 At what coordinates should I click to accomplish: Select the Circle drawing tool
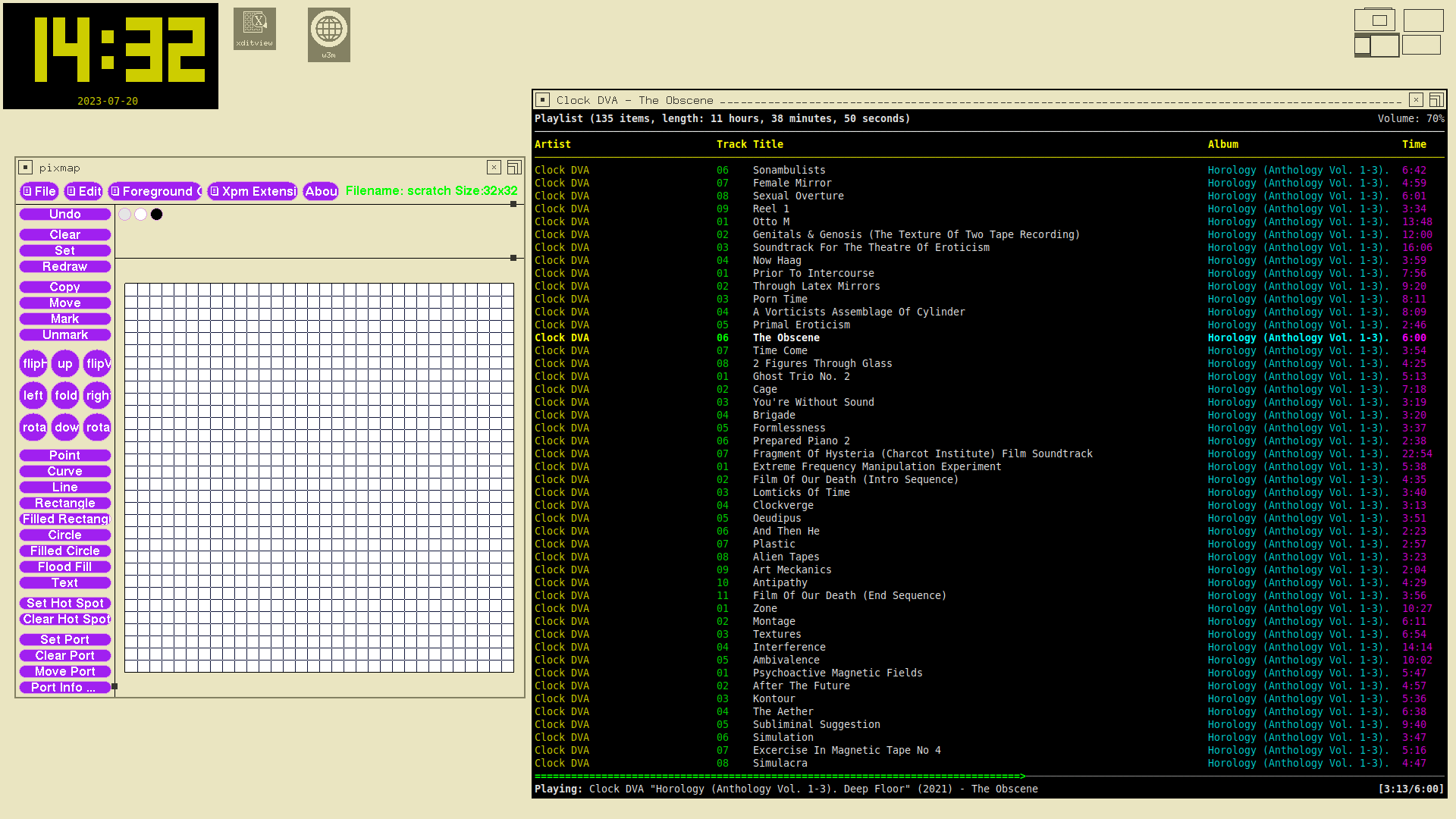(x=65, y=535)
